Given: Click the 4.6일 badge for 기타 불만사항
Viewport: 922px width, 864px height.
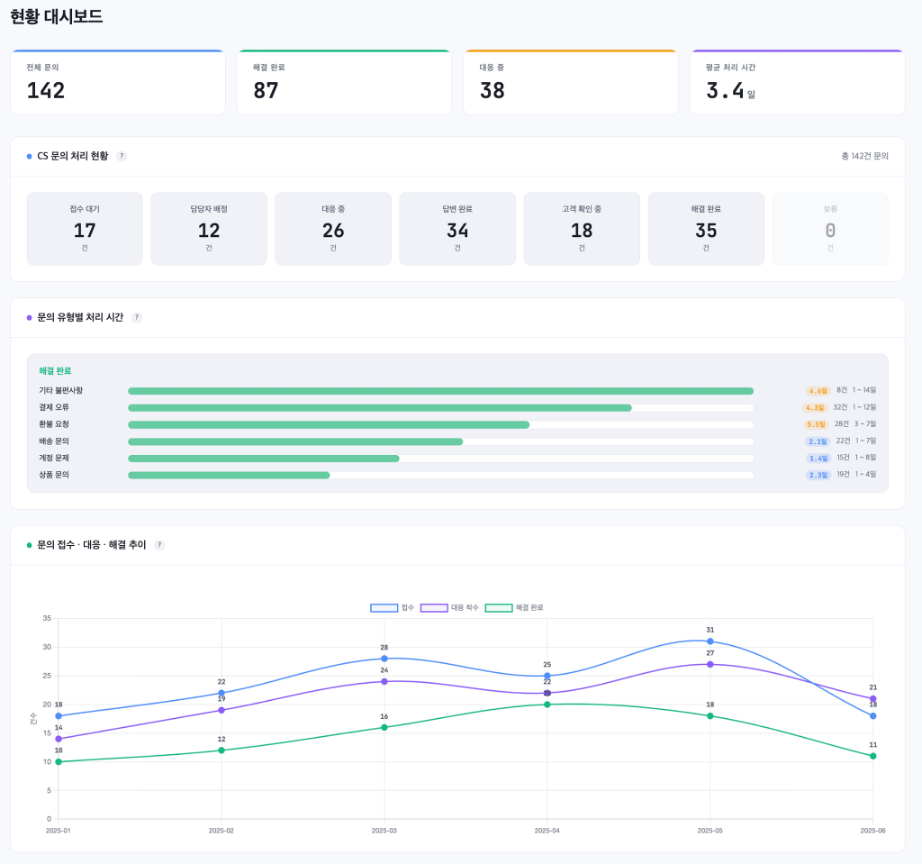Looking at the screenshot, I should pos(817,391).
